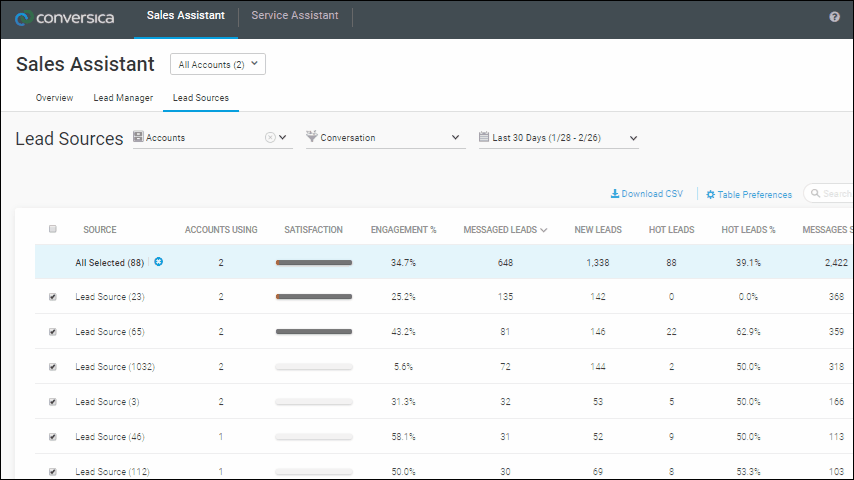Uncheck the Lead Source (46) checkbox
This screenshot has width=854, height=480.
click(x=53, y=436)
